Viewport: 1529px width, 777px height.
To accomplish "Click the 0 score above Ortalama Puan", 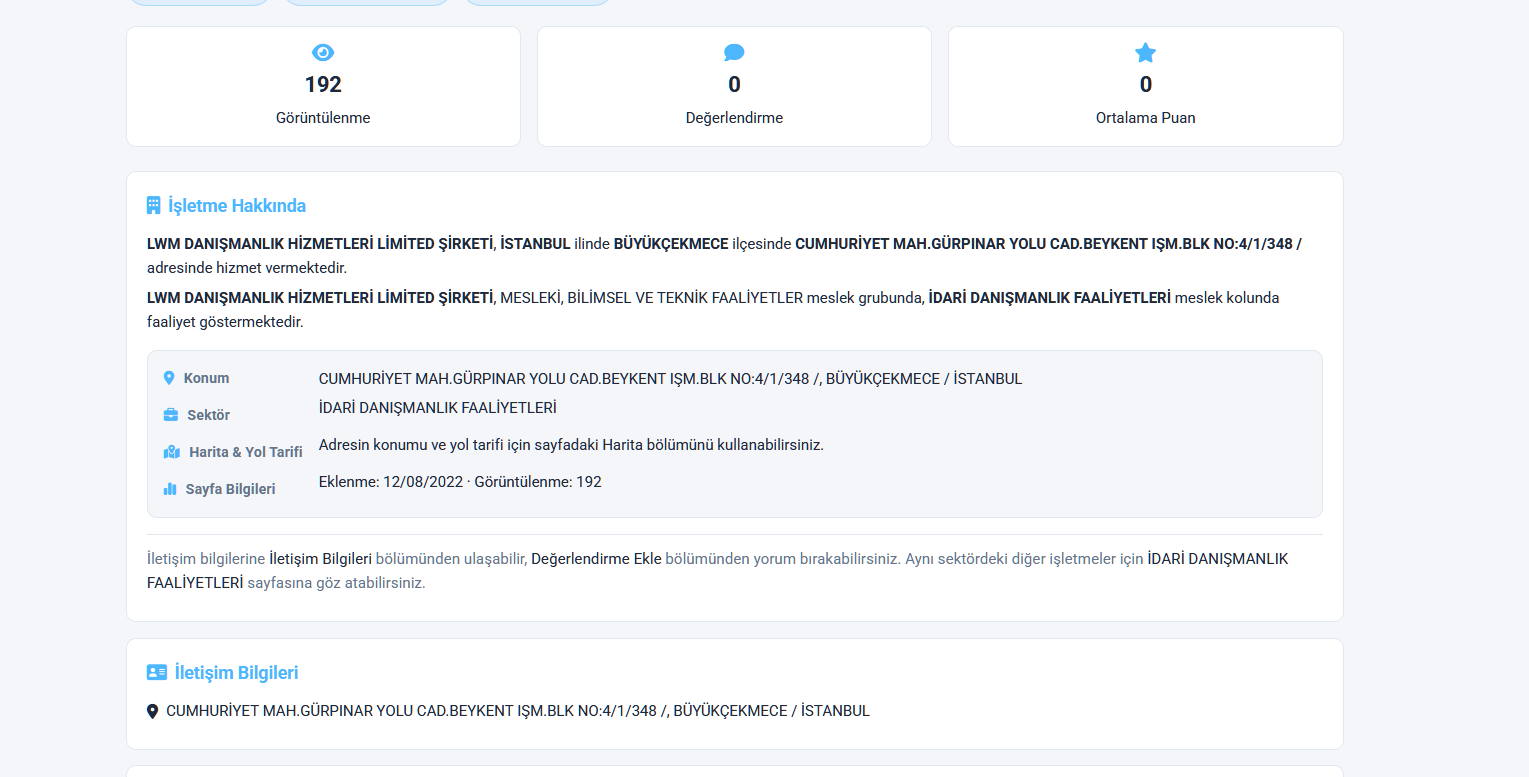I will point(1145,84).
